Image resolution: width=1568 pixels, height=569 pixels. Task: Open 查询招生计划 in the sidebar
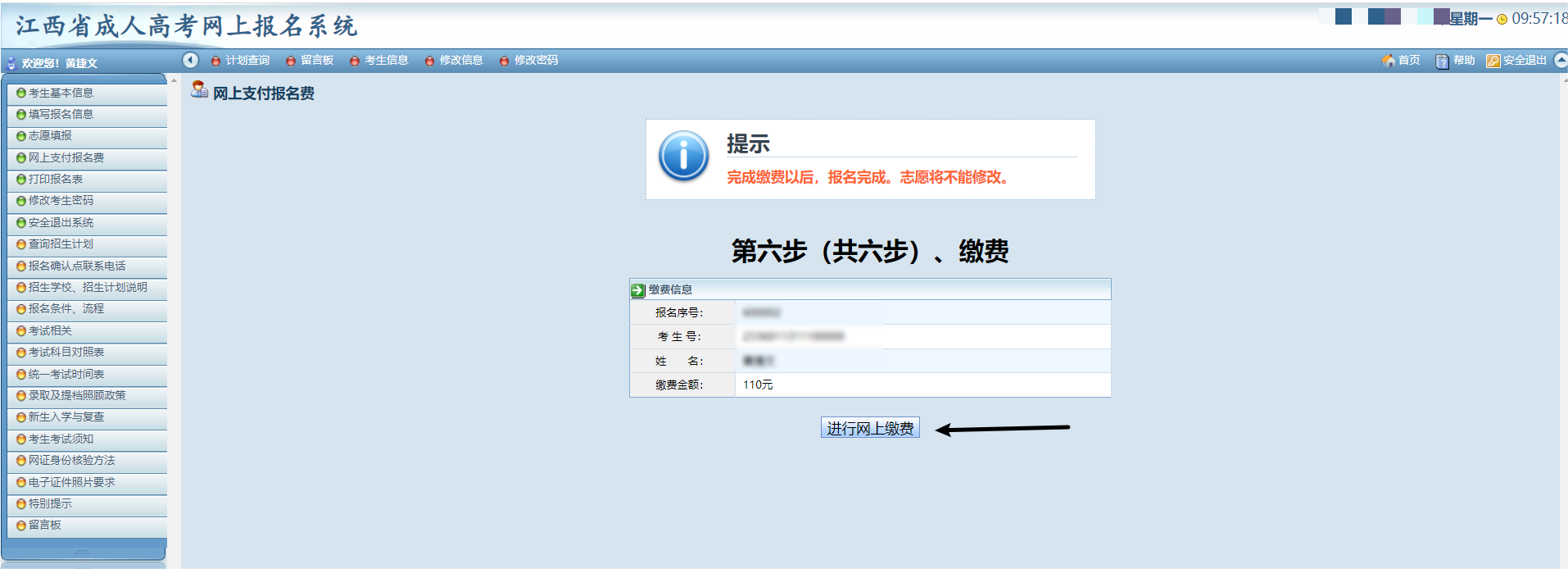pyautogui.click(x=61, y=244)
